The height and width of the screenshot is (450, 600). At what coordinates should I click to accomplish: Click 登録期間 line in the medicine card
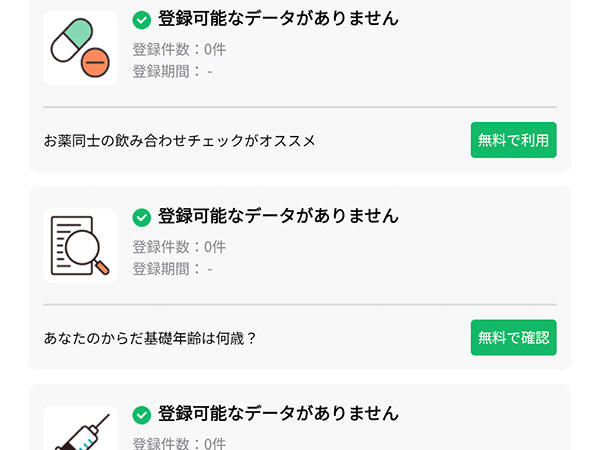pos(173,72)
